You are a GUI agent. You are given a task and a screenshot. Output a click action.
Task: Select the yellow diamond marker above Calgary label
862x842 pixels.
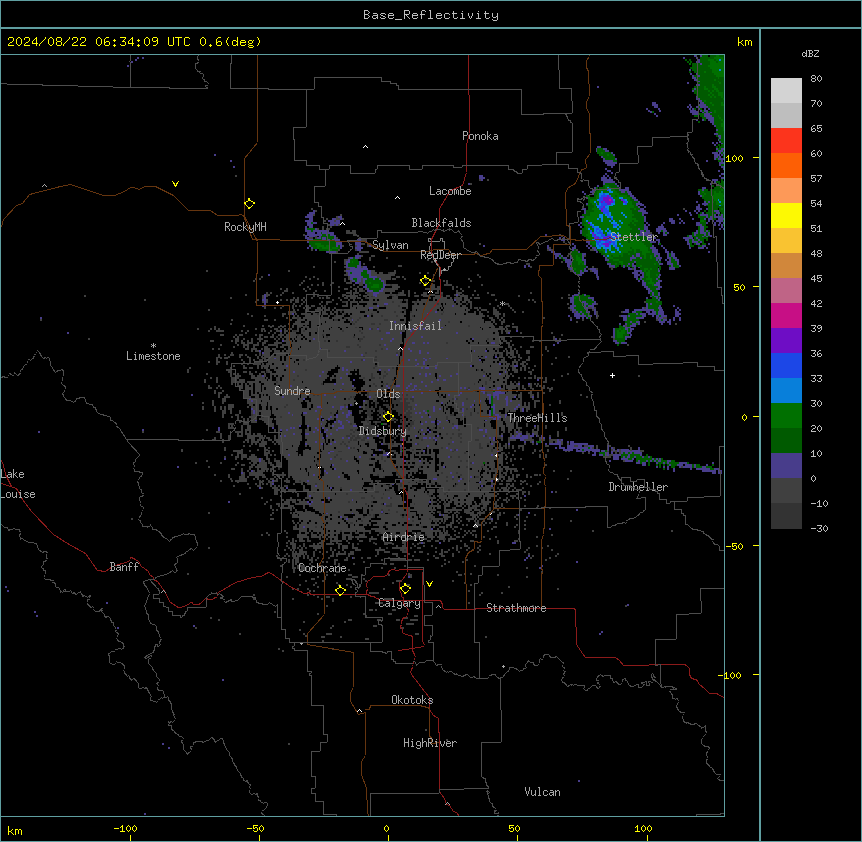[405, 589]
